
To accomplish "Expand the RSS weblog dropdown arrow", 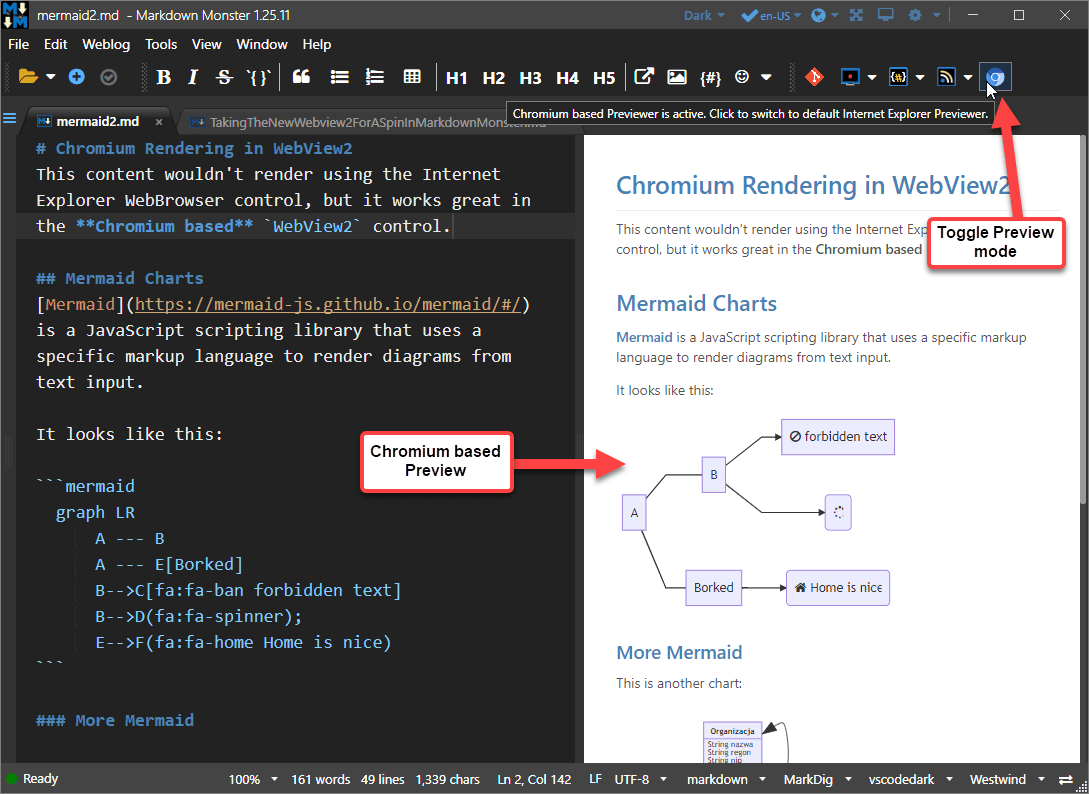I will click(x=968, y=78).
